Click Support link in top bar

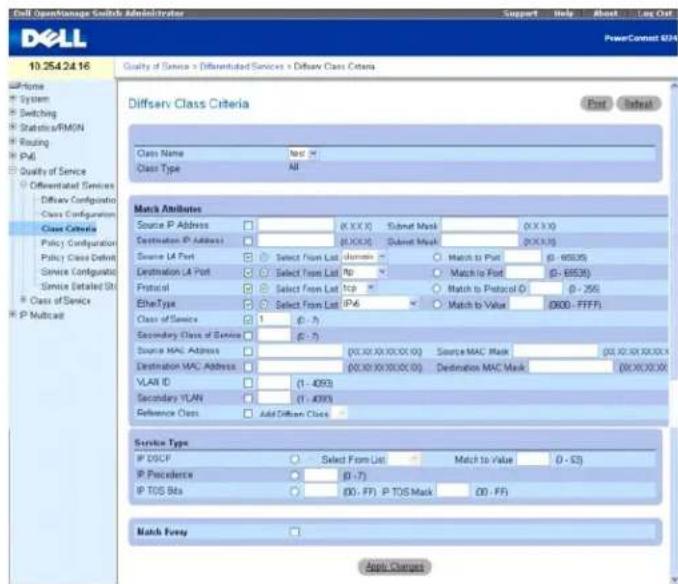[520, 13]
